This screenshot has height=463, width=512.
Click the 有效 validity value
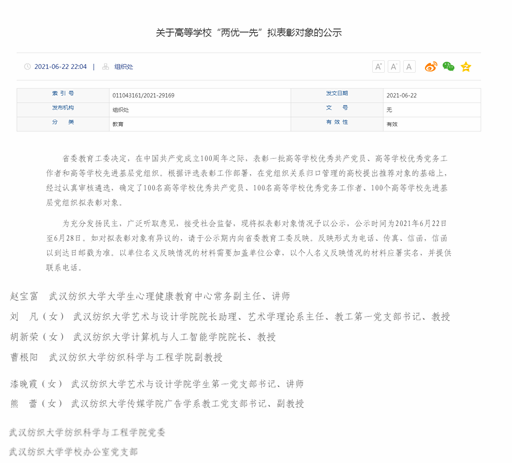click(x=392, y=124)
